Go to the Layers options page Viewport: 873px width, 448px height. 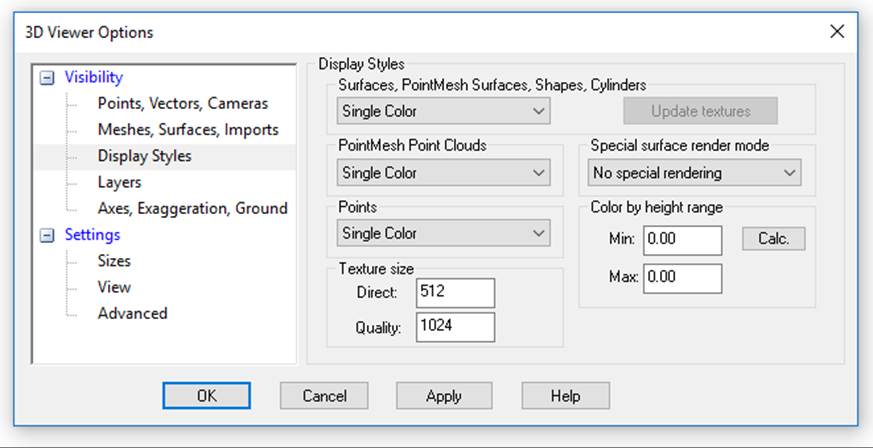click(x=119, y=182)
